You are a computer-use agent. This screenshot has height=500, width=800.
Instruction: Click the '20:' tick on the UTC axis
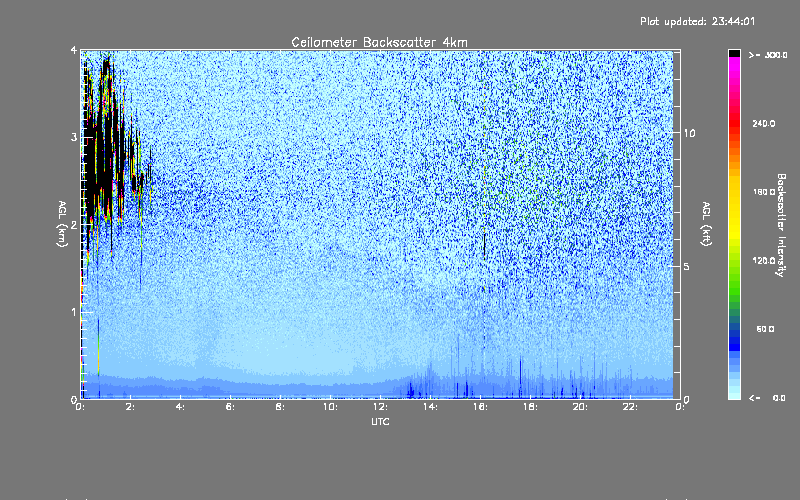(580, 407)
